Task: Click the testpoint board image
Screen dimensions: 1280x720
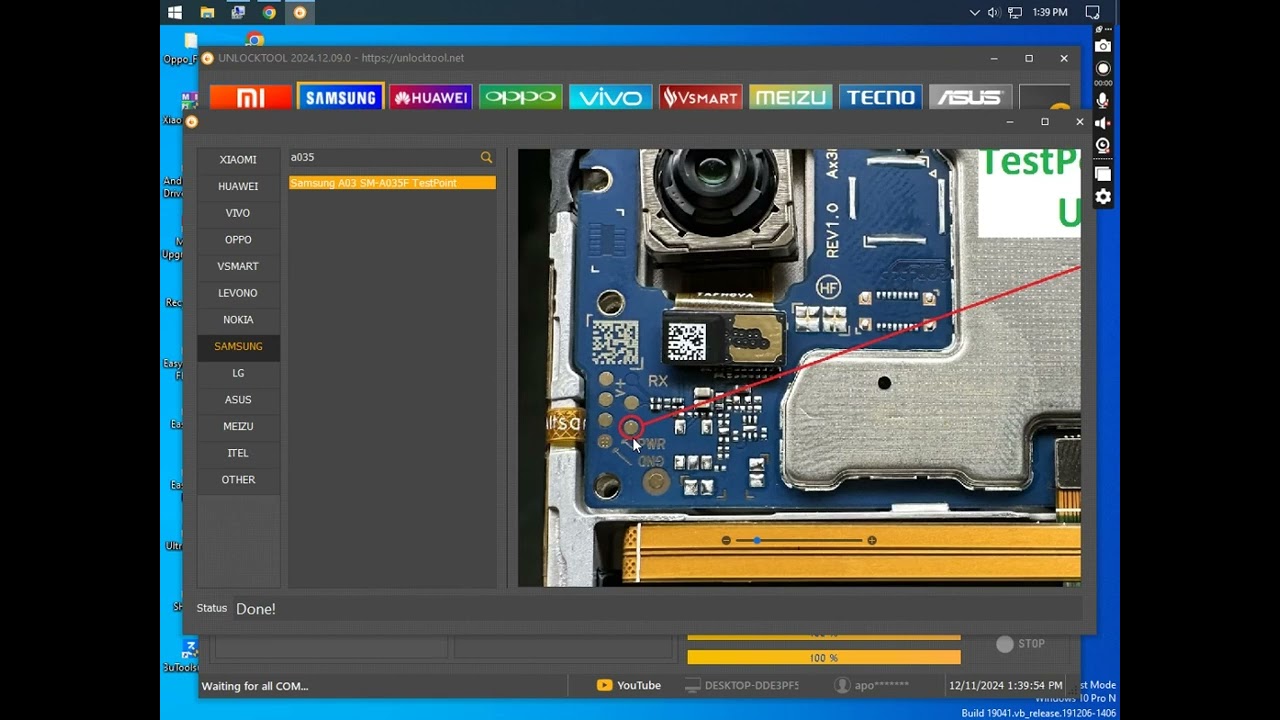Action: [799, 368]
